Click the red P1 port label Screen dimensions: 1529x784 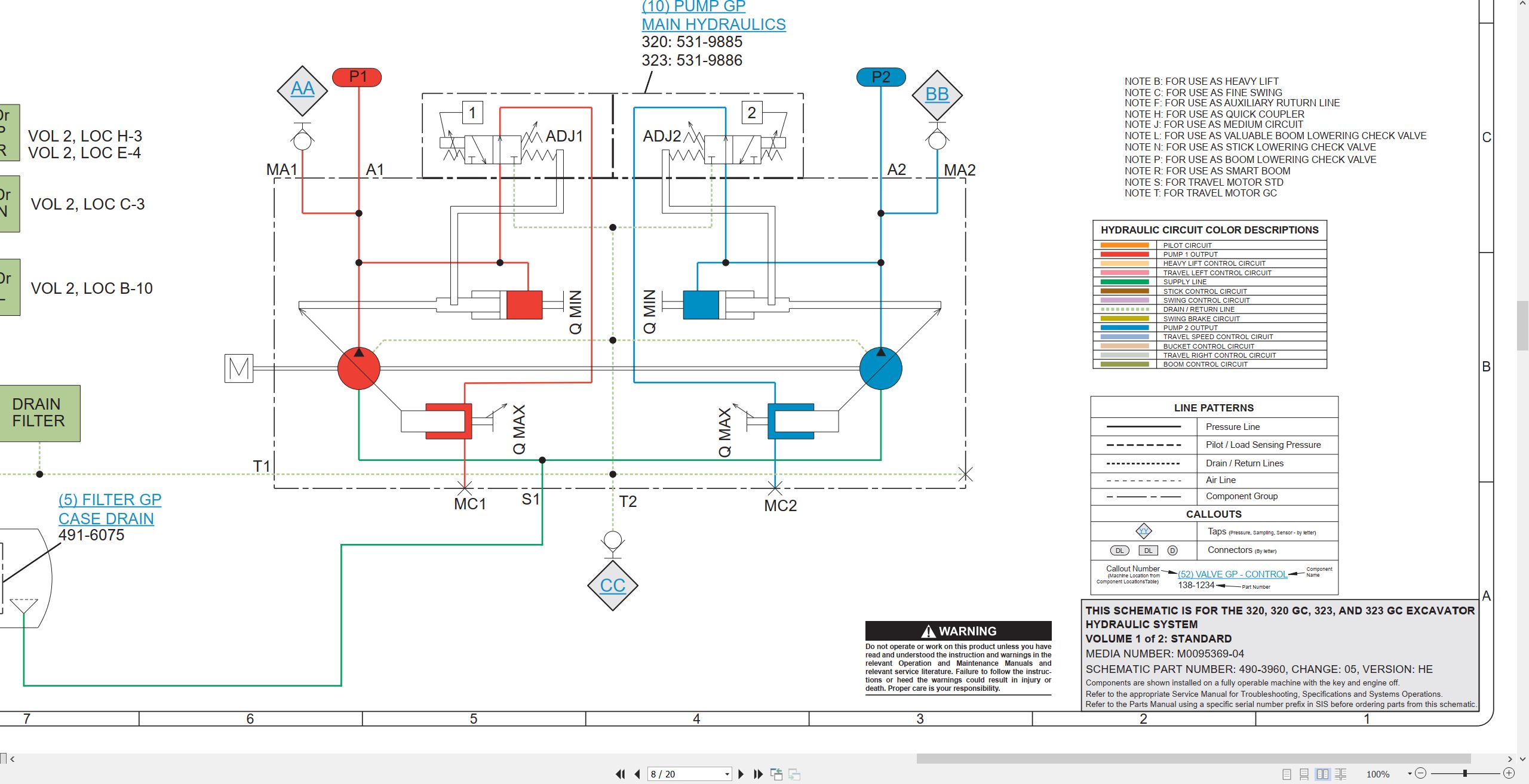tap(357, 77)
